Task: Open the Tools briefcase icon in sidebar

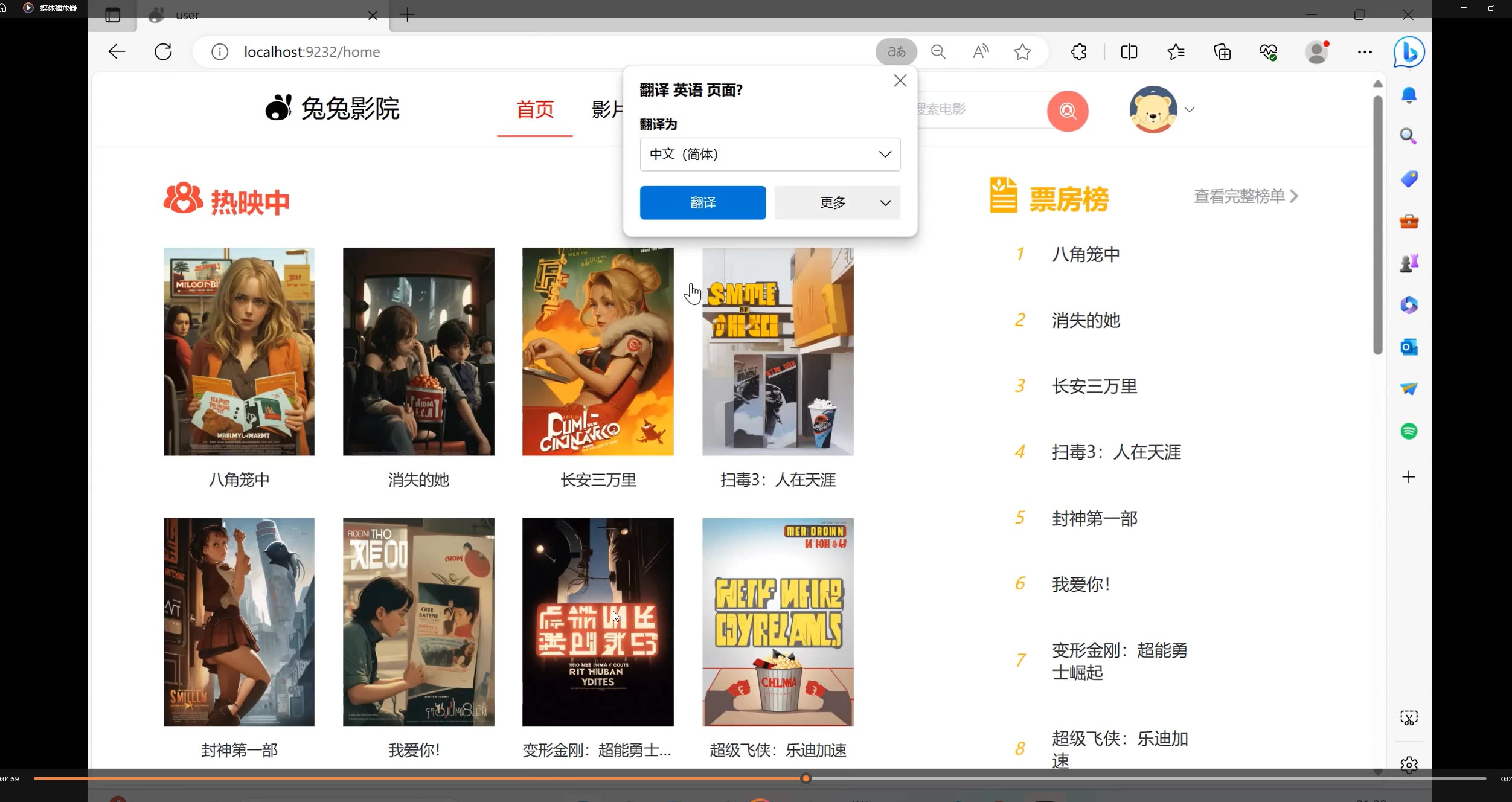Action: point(1409,221)
